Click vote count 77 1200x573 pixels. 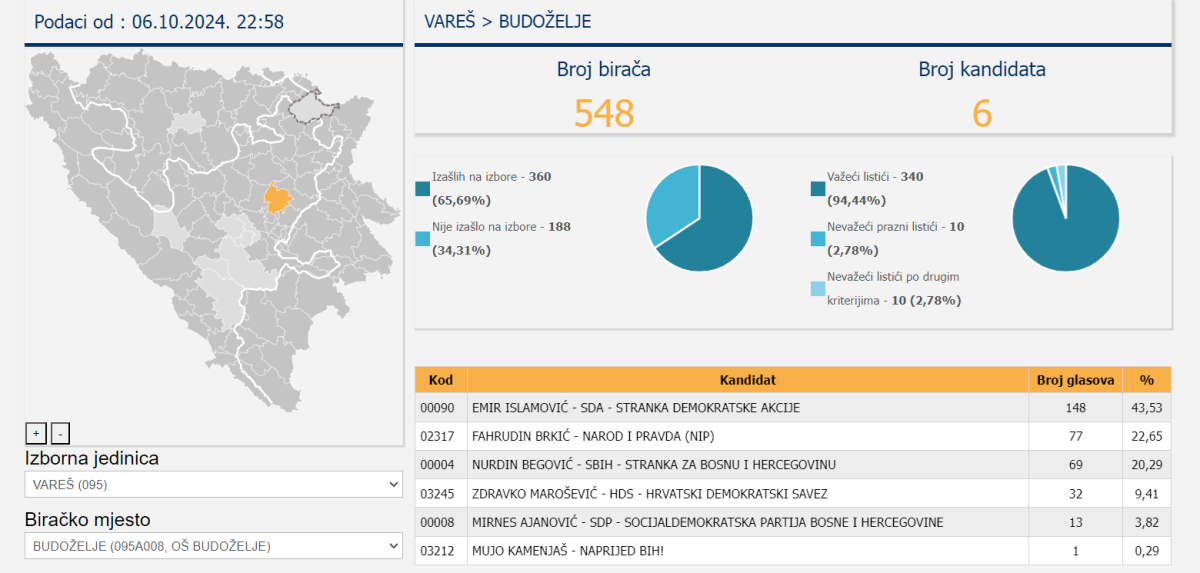(x=1075, y=436)
